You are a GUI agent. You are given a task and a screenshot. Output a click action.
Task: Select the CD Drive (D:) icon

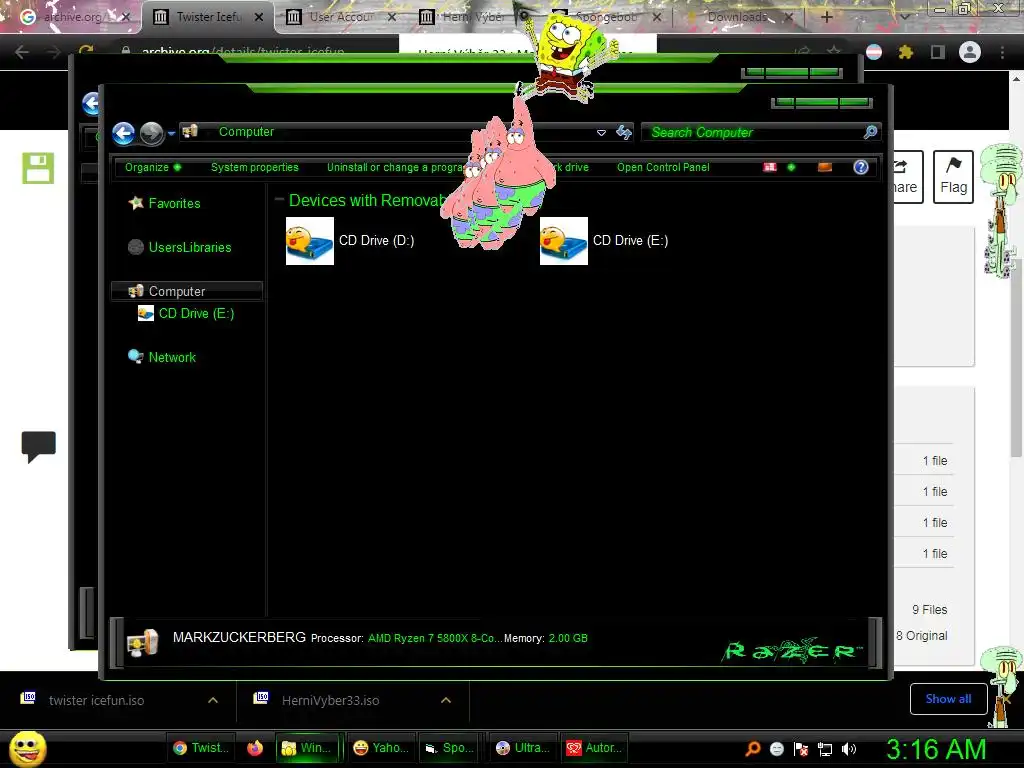coord(310,241)
